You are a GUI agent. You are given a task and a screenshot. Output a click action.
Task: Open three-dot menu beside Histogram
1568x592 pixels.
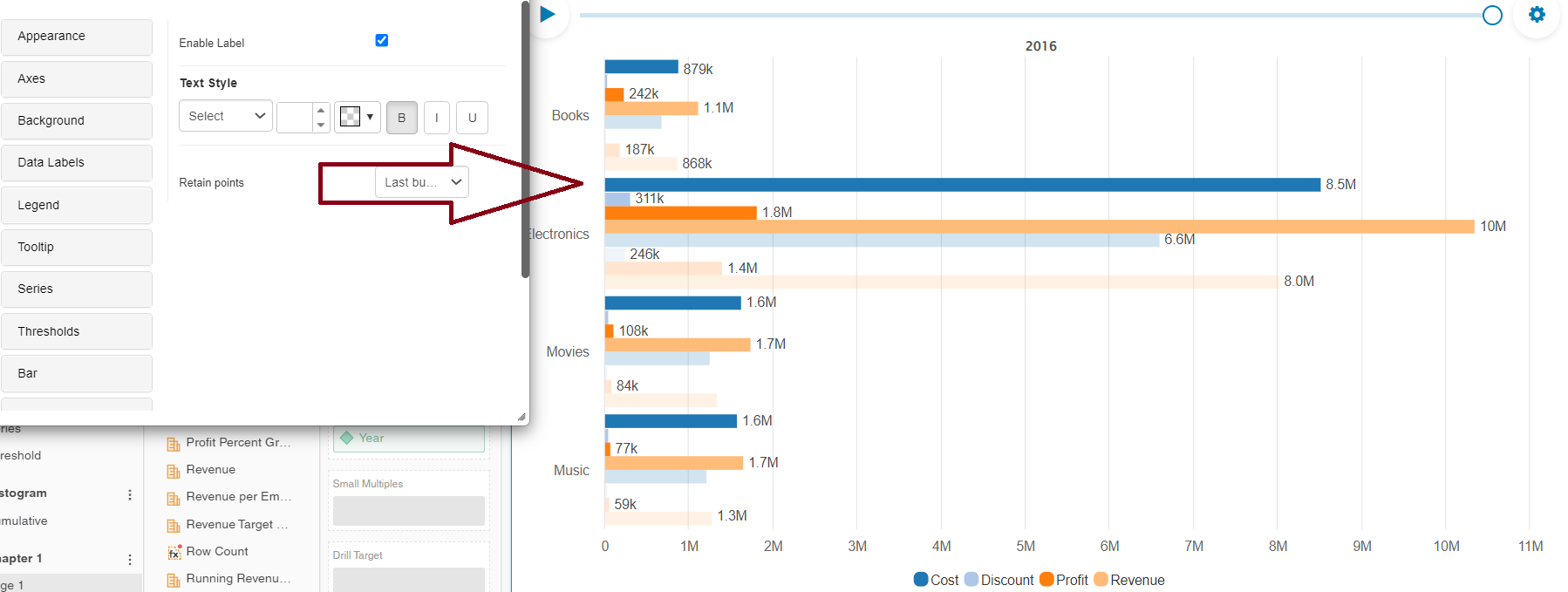tap(130, 494)
